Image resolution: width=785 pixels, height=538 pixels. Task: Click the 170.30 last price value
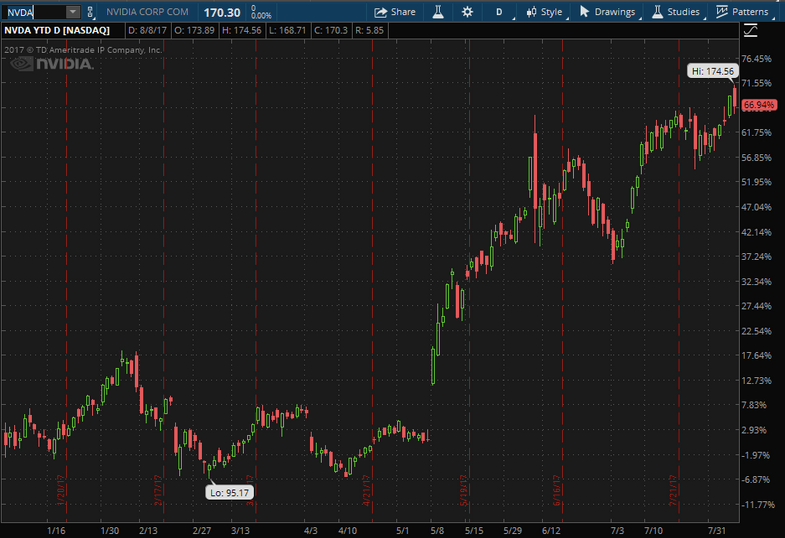[222, 13]
